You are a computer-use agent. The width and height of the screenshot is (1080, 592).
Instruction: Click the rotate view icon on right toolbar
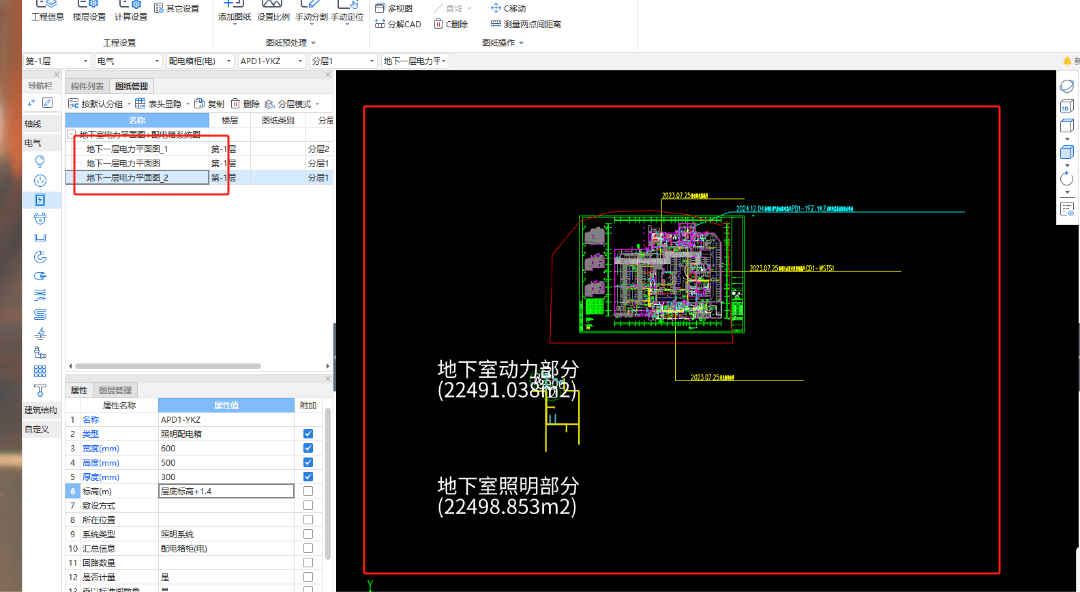click(1066, 179)
